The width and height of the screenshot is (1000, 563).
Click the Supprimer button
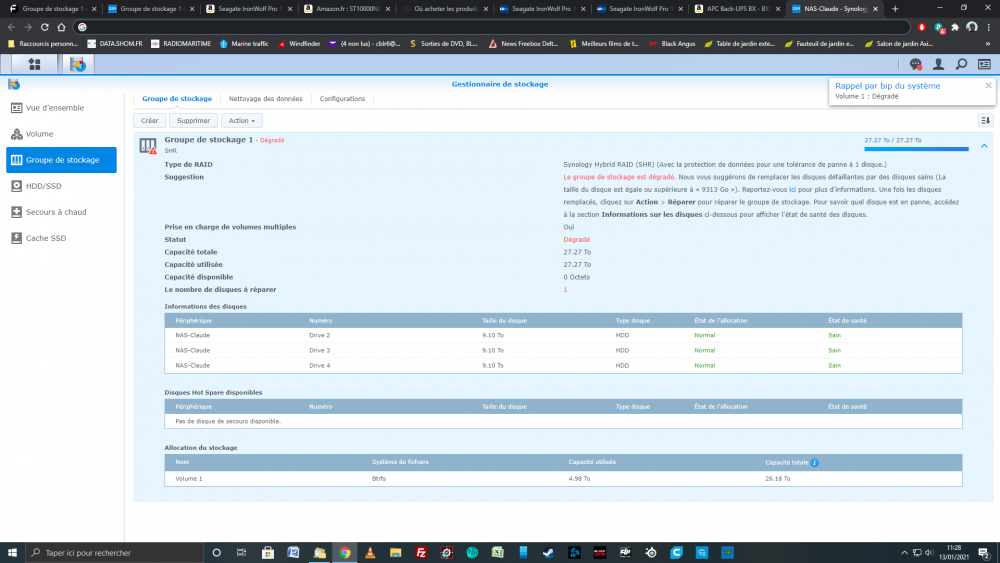[193, 120]
